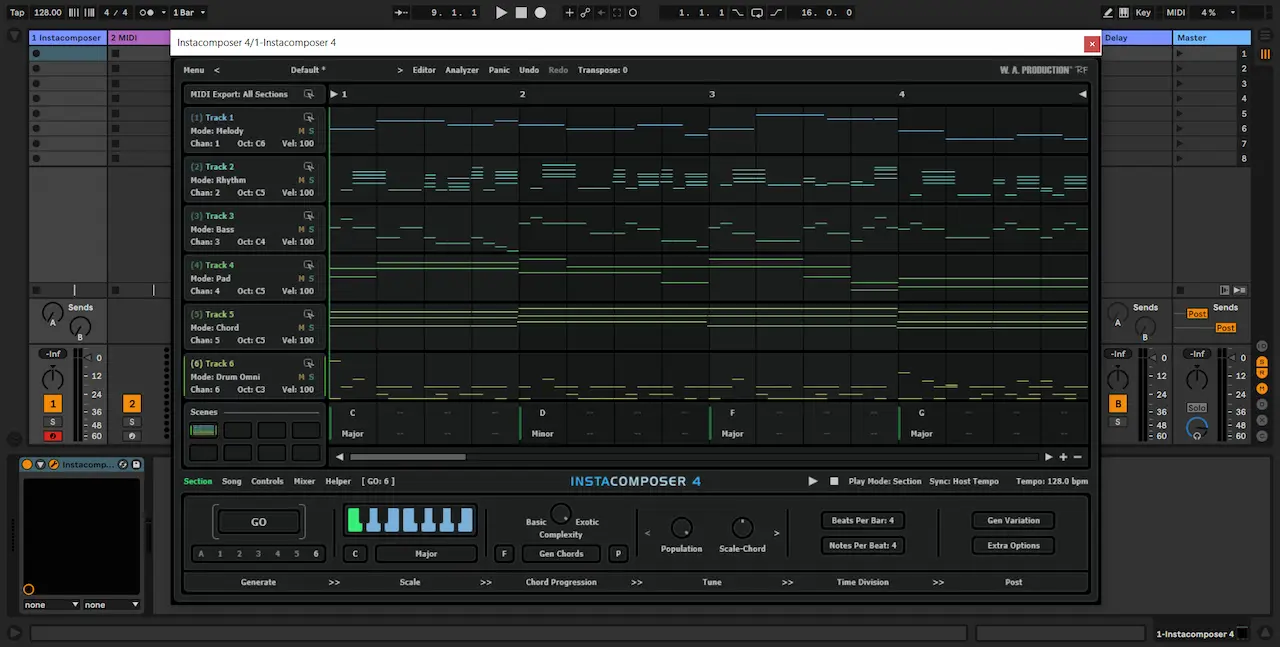1280x647 pixels.
Task: Open the Track 2 Mode: Rhythm selector
Action: 218,180
